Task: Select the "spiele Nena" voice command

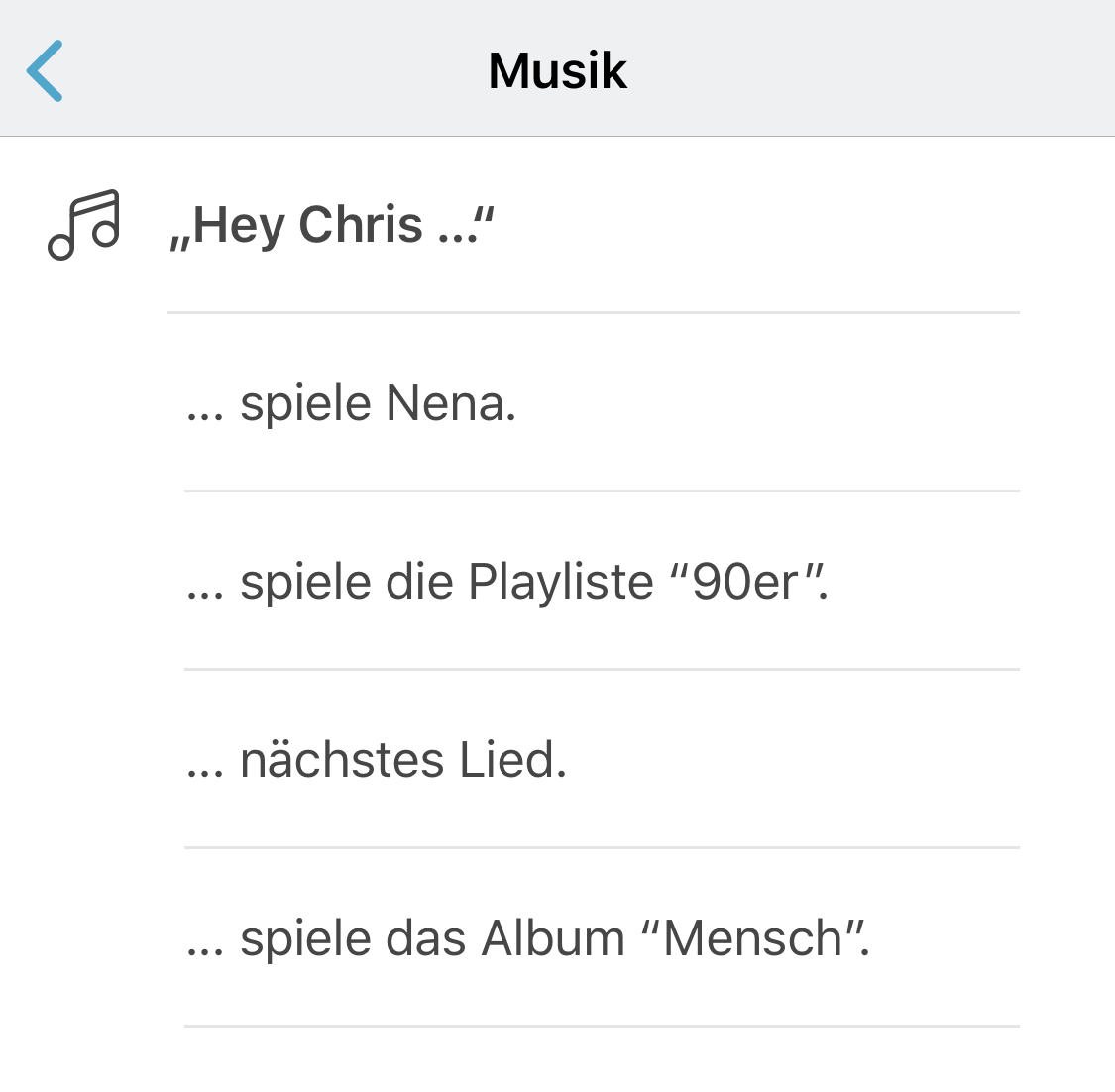Action: pos(602,403)
